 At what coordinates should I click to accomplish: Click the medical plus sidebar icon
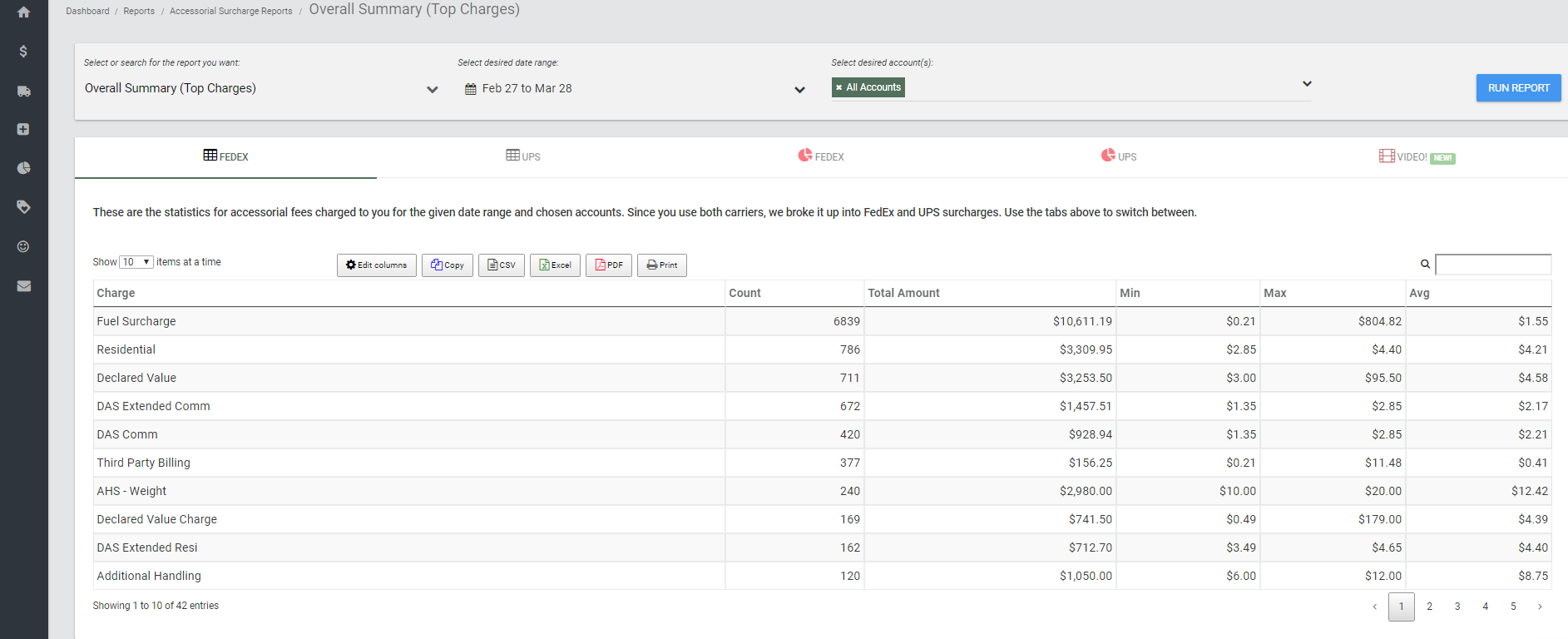point(23,129)
